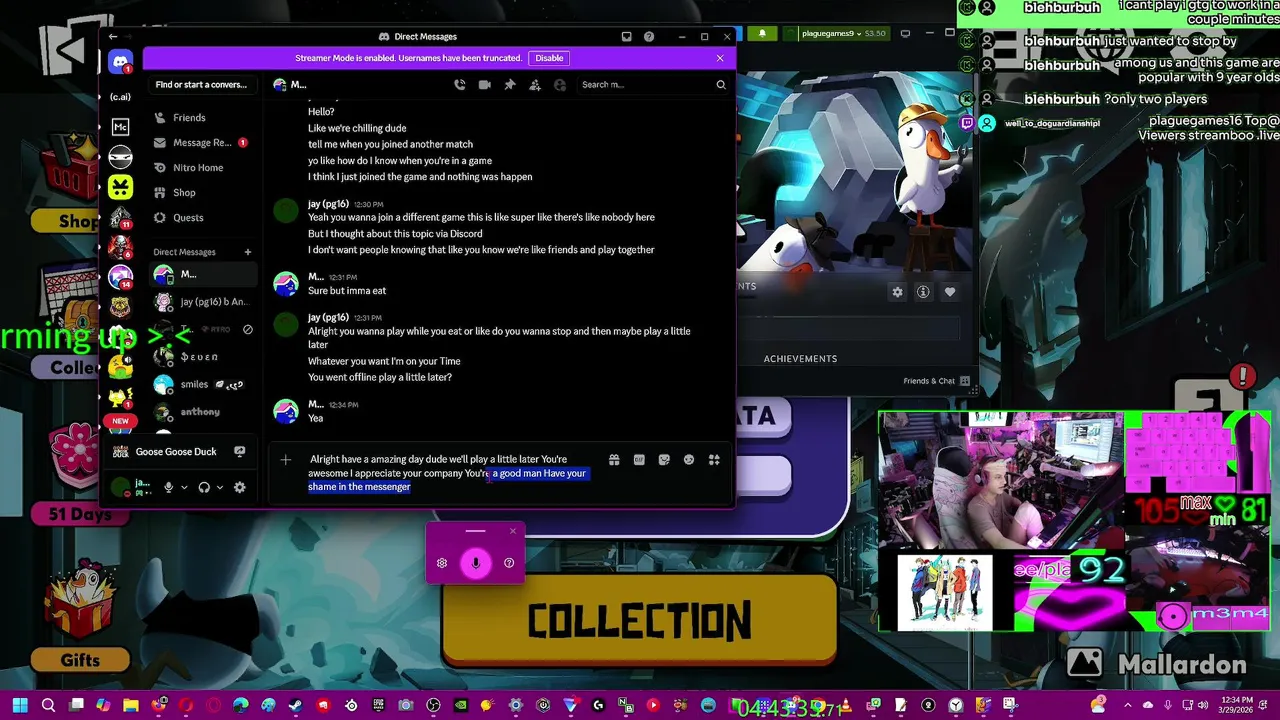This screenshot has width=1280, height=720.
Task: Show user profile icon in Discord header
Action: (560, 85)
